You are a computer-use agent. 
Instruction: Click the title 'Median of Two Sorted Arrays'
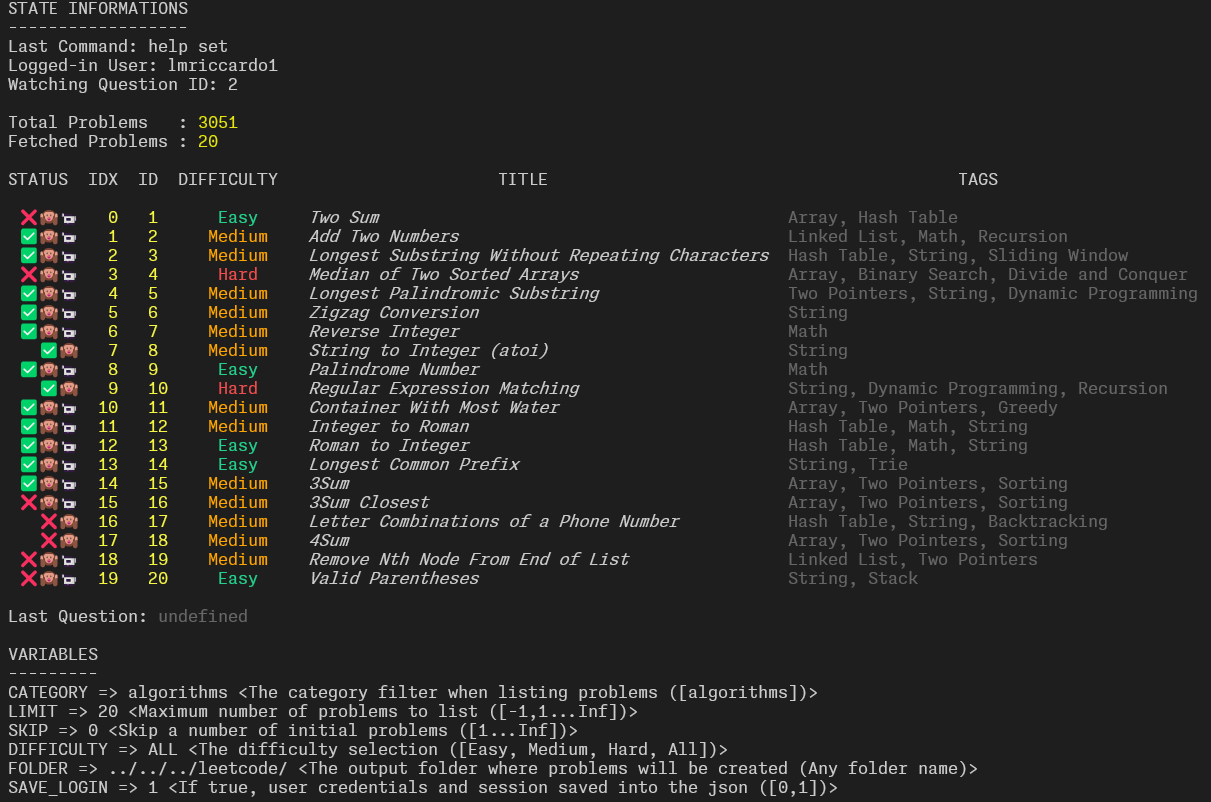[444, 274]
